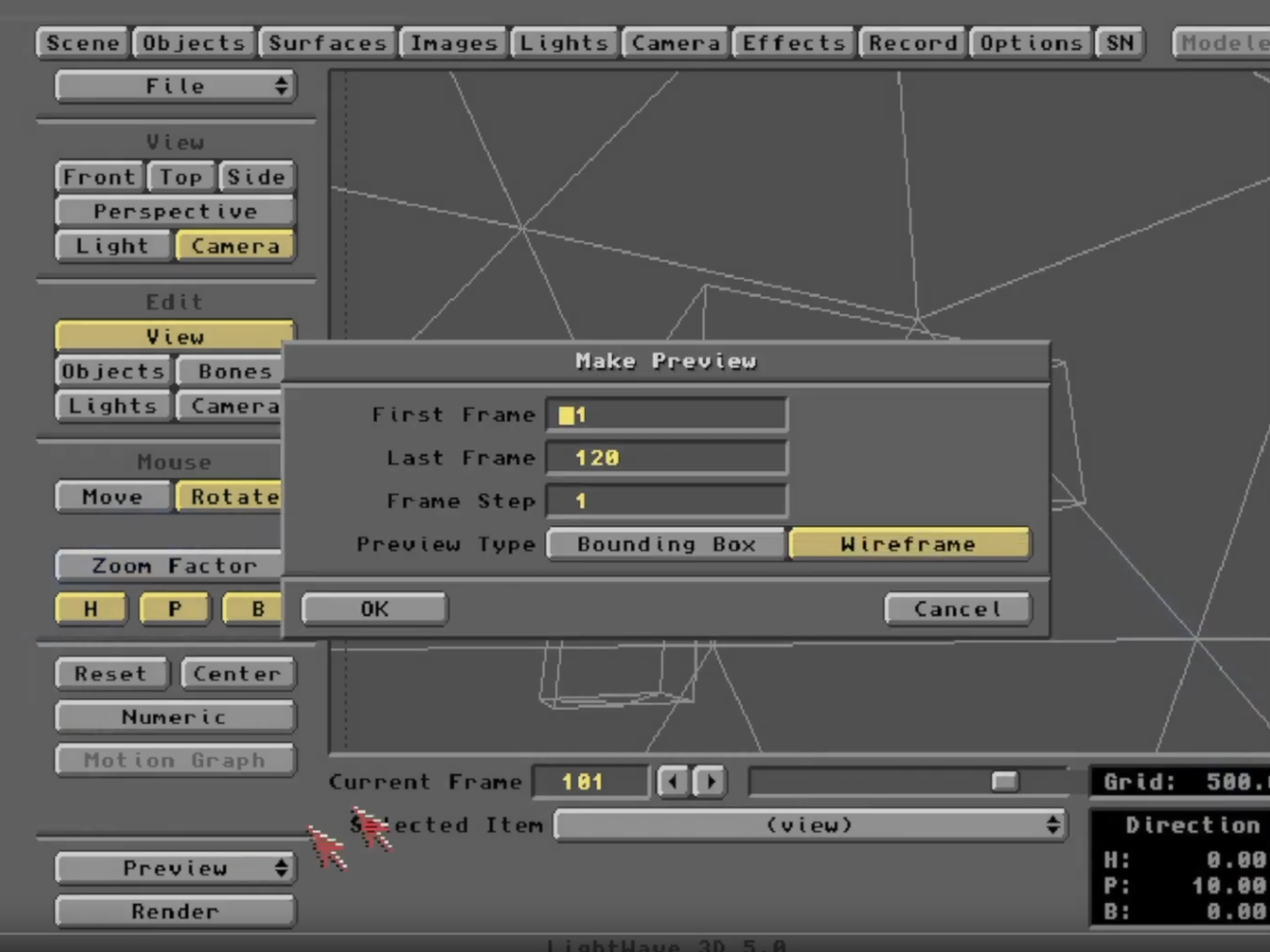Select Camera view under View
The height and width of the screenshot is (952, 1270).
(x=235, y=246)
